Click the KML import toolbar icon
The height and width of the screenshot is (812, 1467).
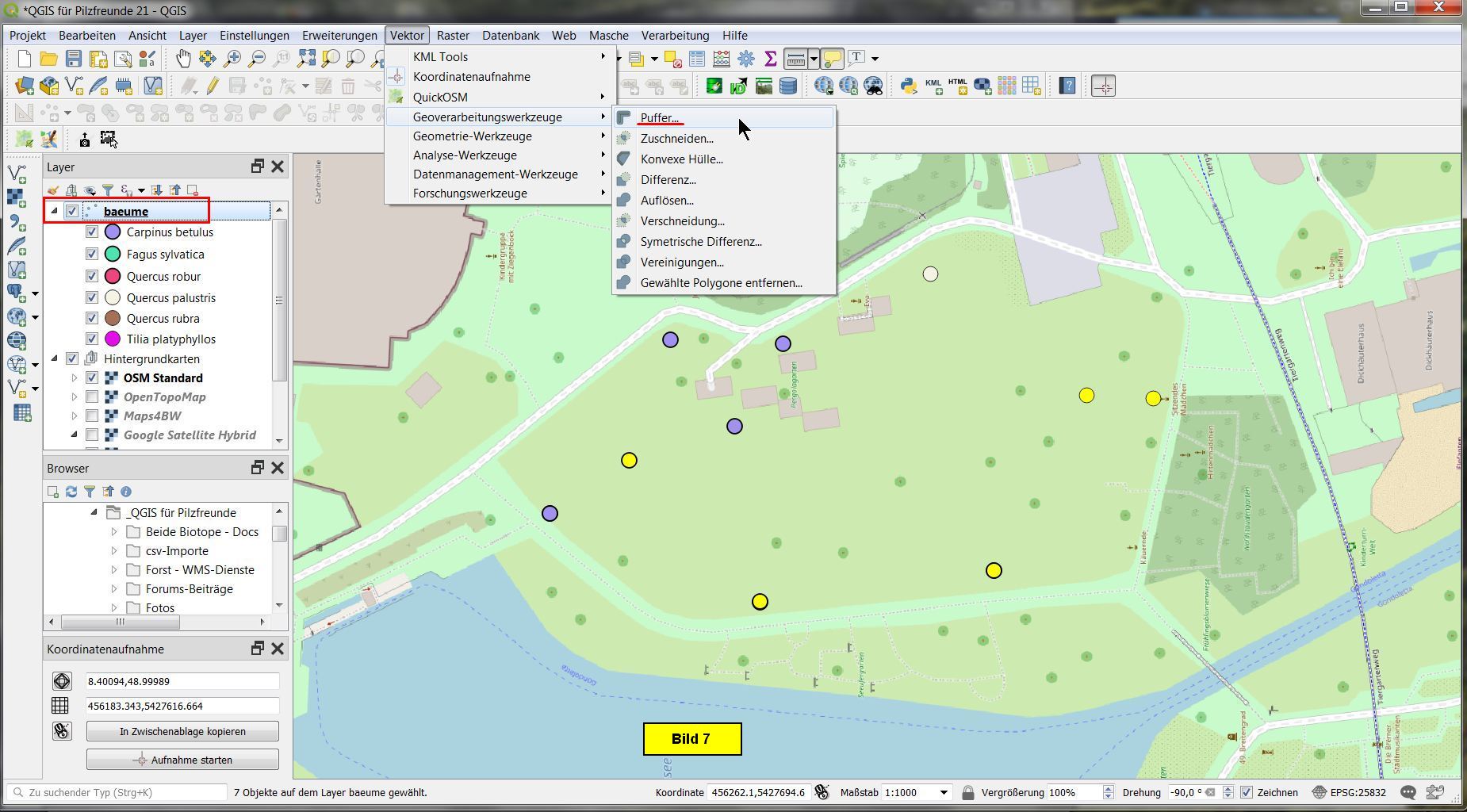933,86
